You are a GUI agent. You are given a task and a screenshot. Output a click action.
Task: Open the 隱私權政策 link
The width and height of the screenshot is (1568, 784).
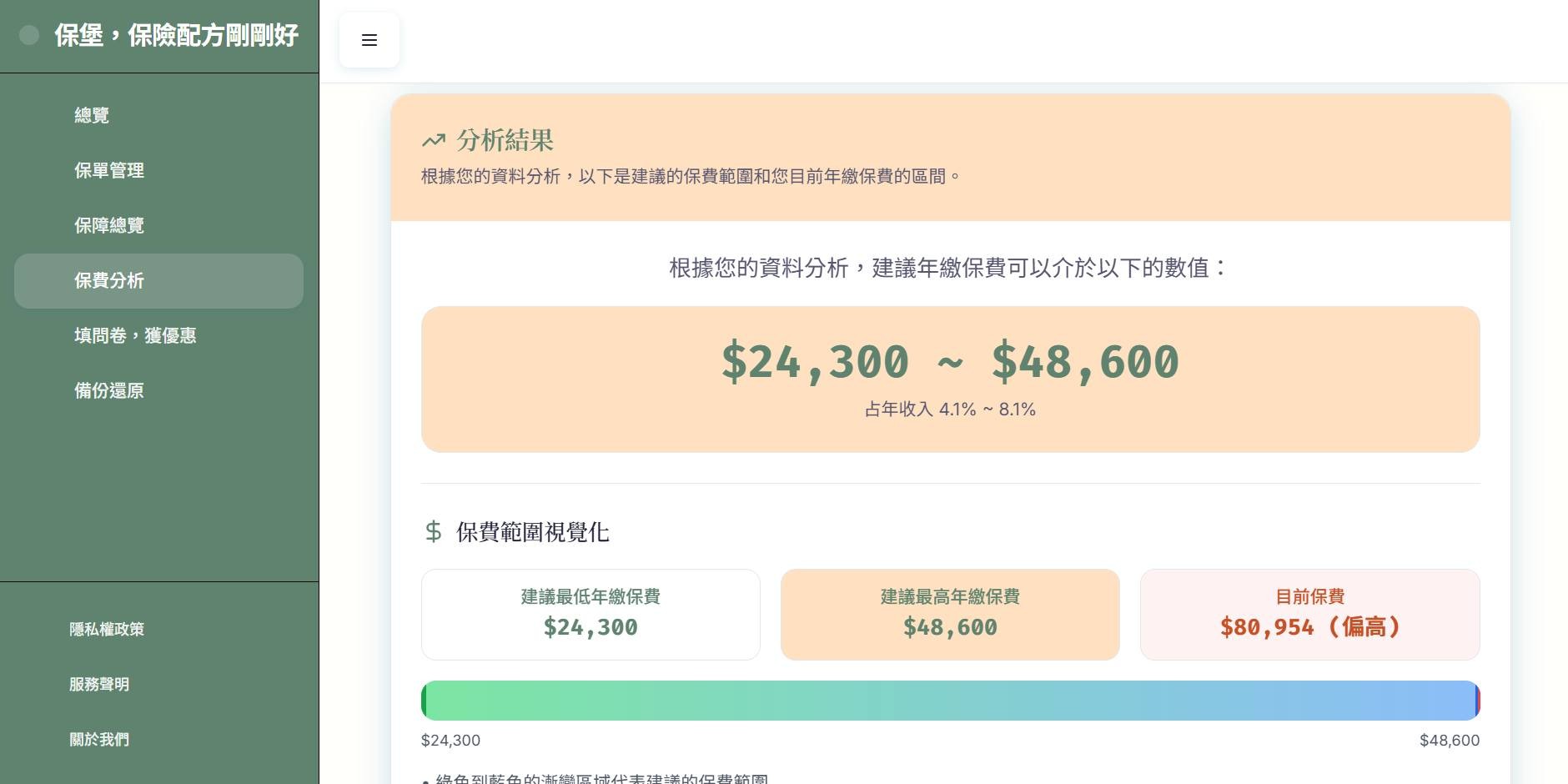pos(107,629)
